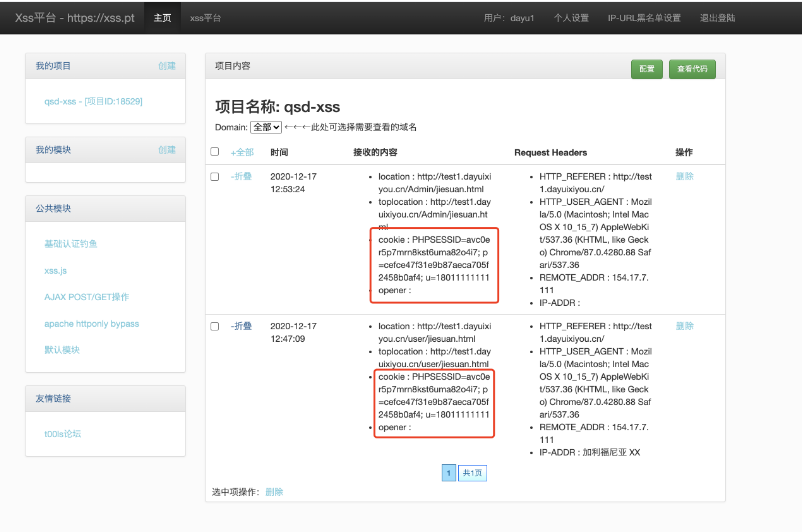The image size is (802, 532).
Task: Click the 用户: dayu1 label
Action: [x=509, y=18]
